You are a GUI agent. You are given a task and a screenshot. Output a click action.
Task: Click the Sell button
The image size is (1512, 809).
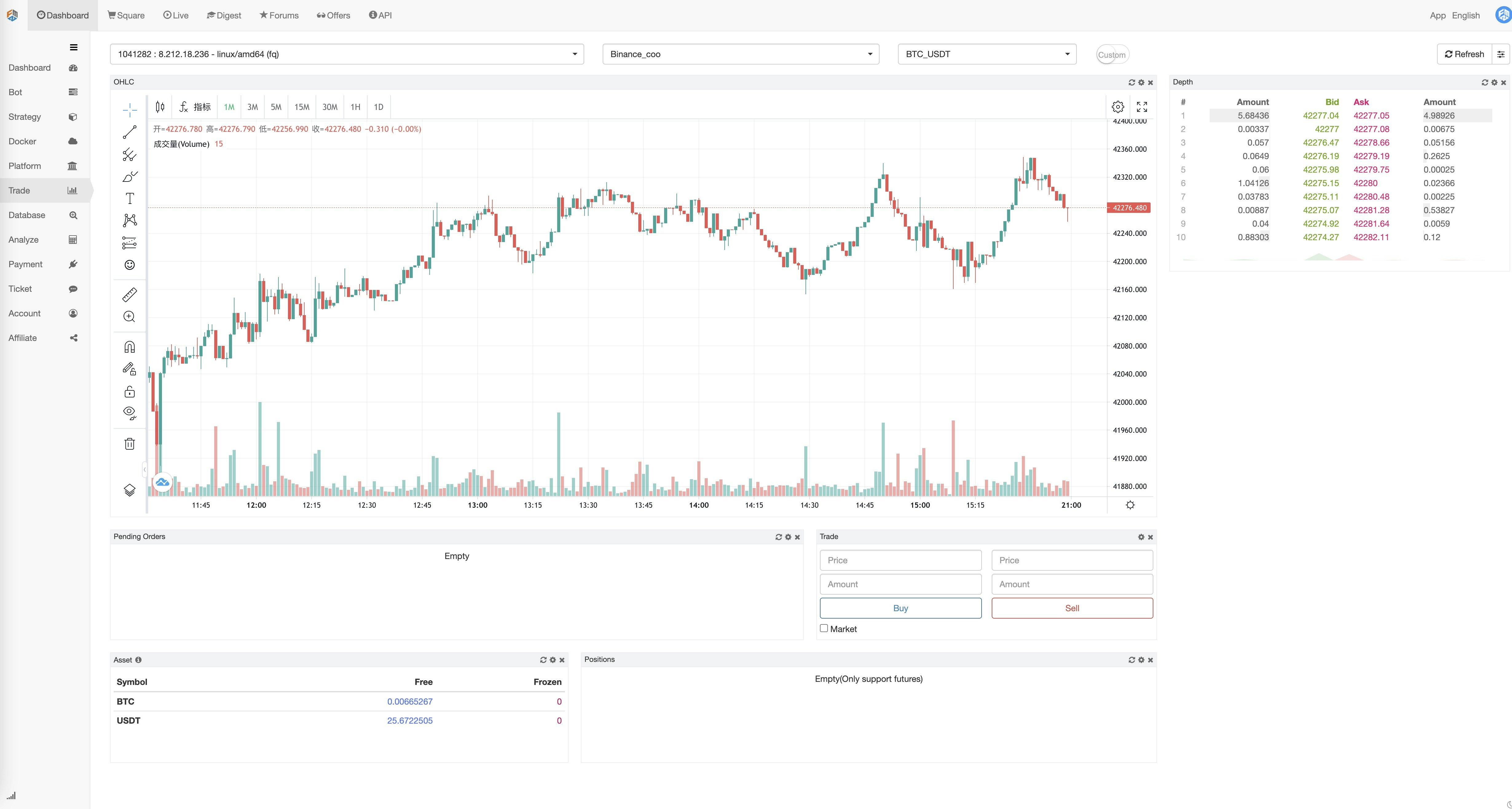click(x=1072, y=608)
